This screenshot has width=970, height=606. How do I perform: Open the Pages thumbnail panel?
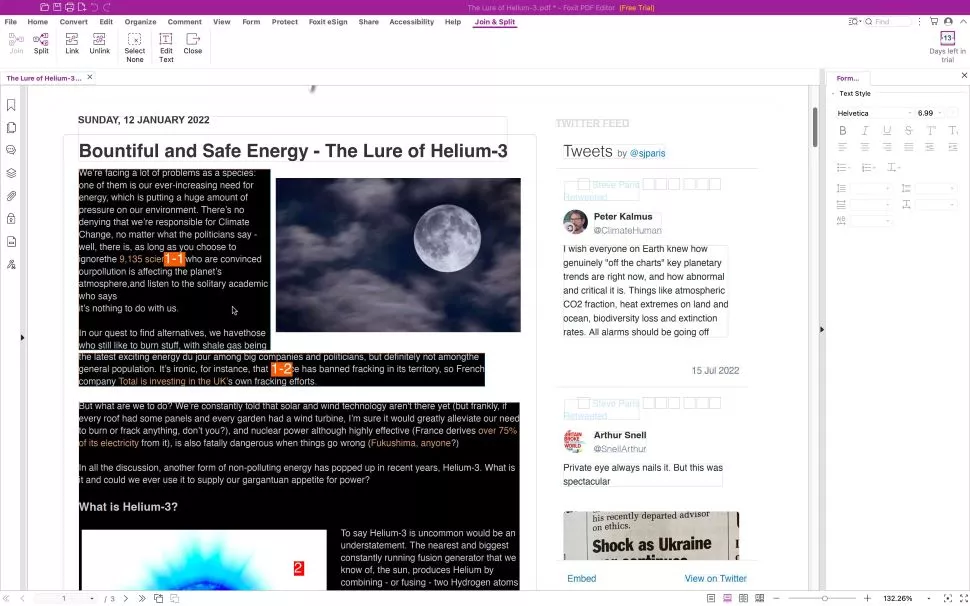click(11, 128)
